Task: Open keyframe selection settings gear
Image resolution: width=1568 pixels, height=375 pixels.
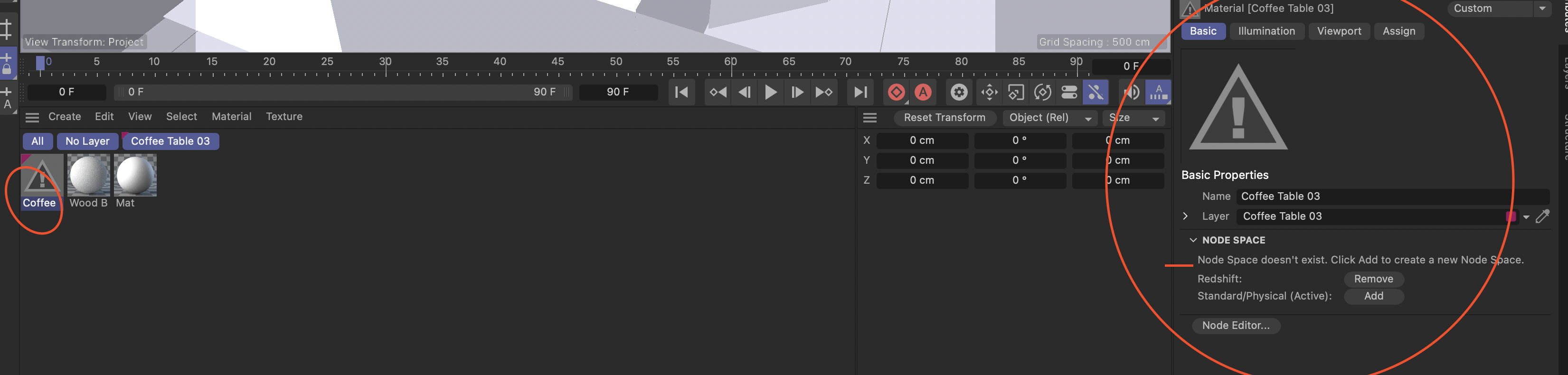Action: 959,93
